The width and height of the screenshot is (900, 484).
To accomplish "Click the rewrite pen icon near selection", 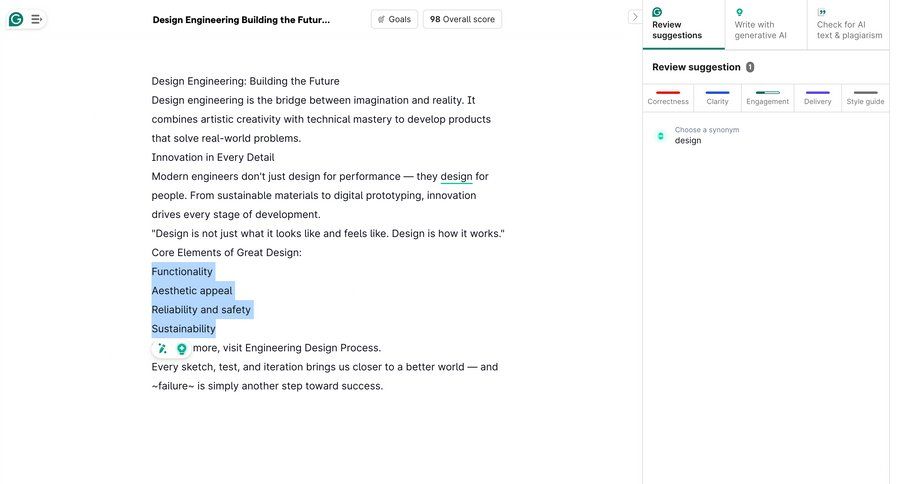I will [x=162, y=349].
